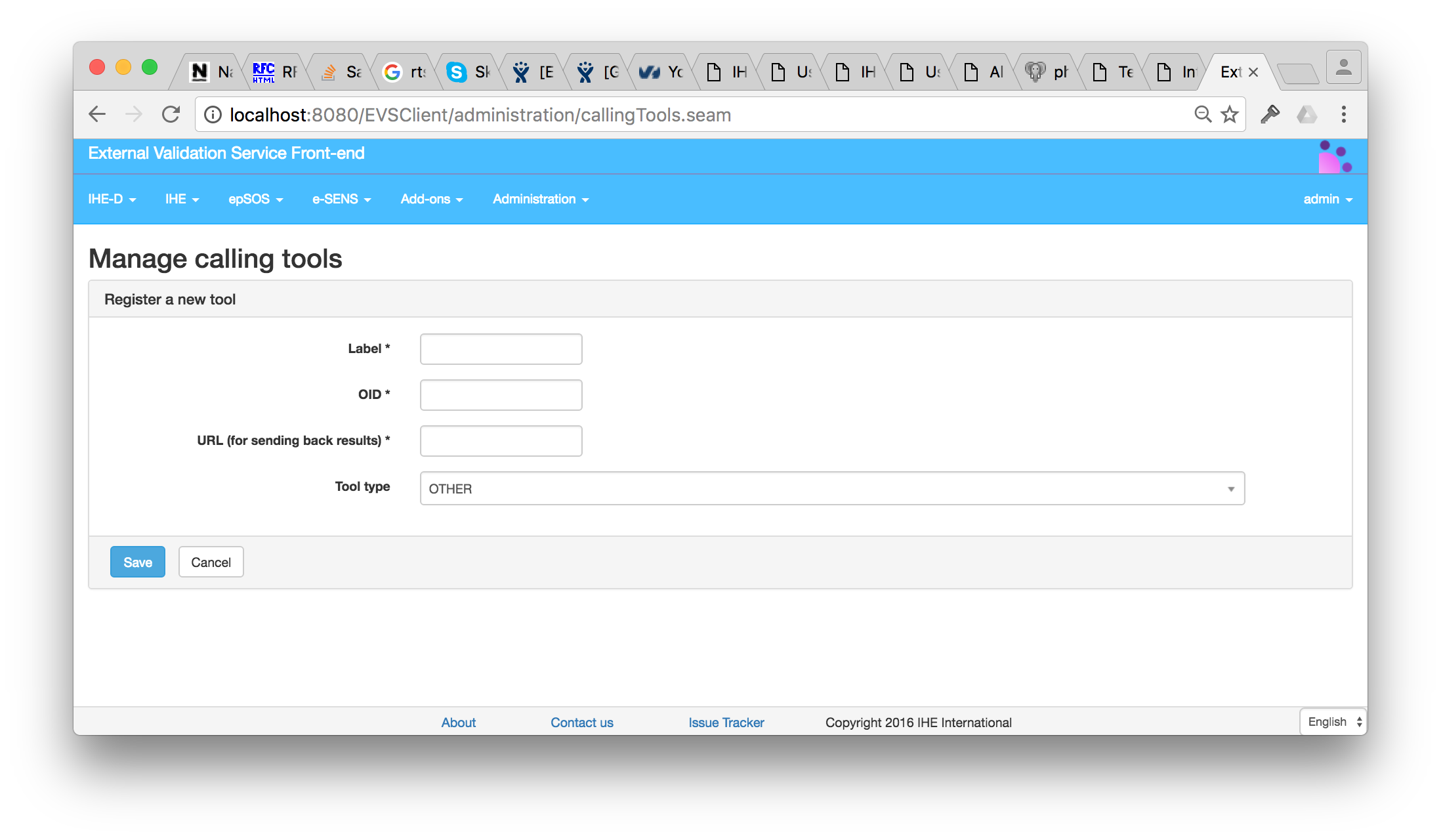
Task: Click the Cancel button
Action: 210,562
